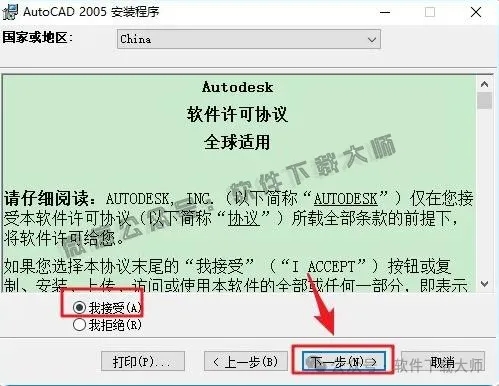Click the 国家或地区 label

[x=37, y=37]
